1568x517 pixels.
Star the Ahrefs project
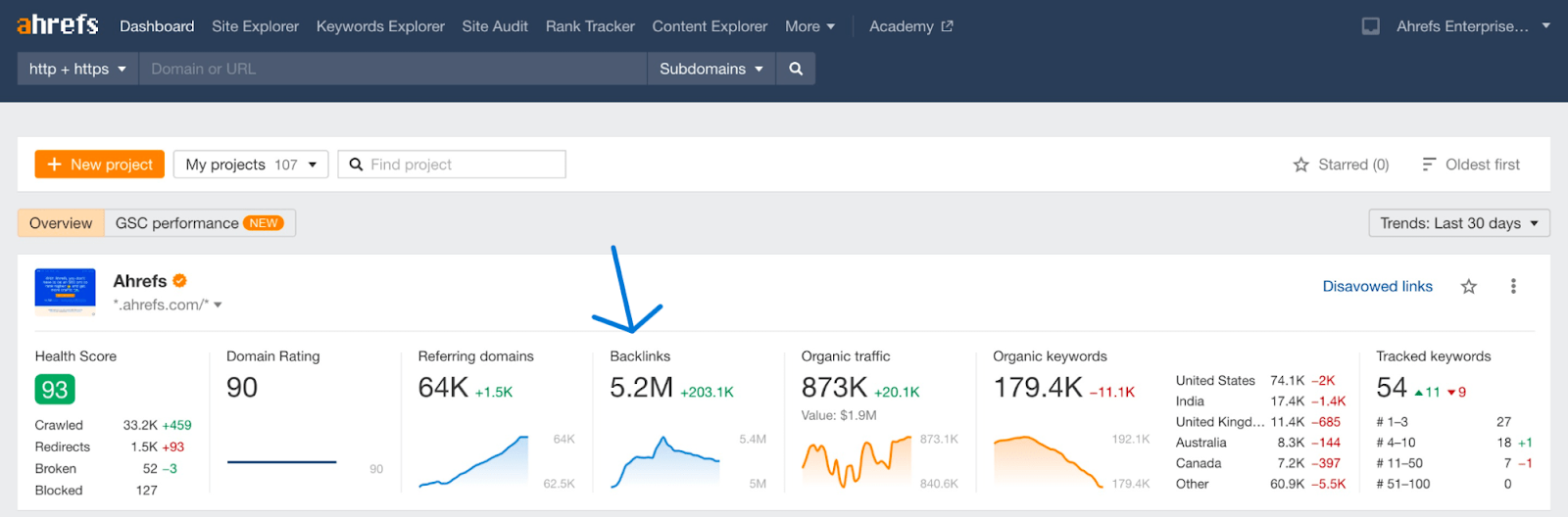(x=1468, y=286)
